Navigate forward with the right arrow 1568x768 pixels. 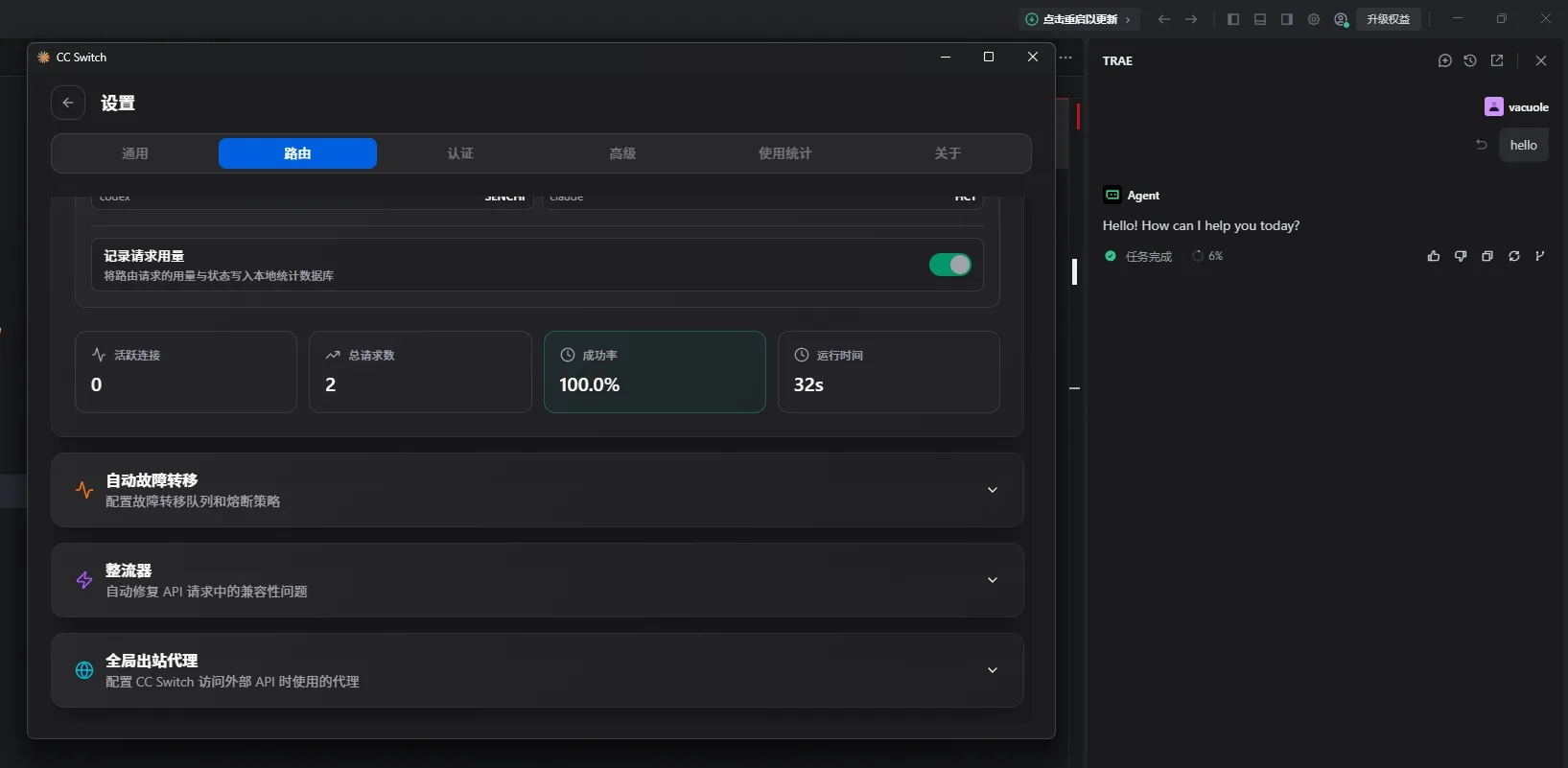point(1191,19)
